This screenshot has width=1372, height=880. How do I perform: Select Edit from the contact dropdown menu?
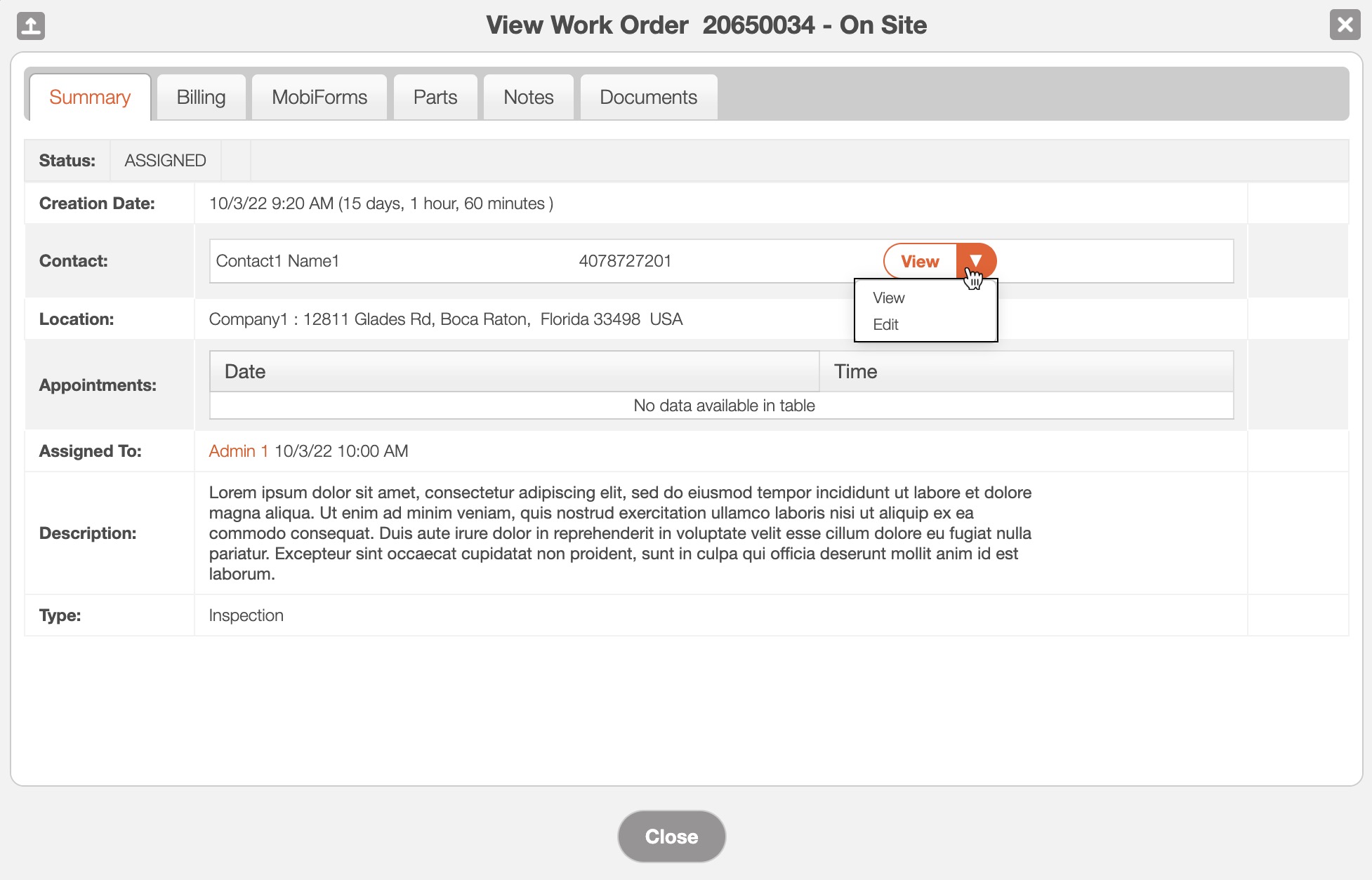click(x=885, y=324)
